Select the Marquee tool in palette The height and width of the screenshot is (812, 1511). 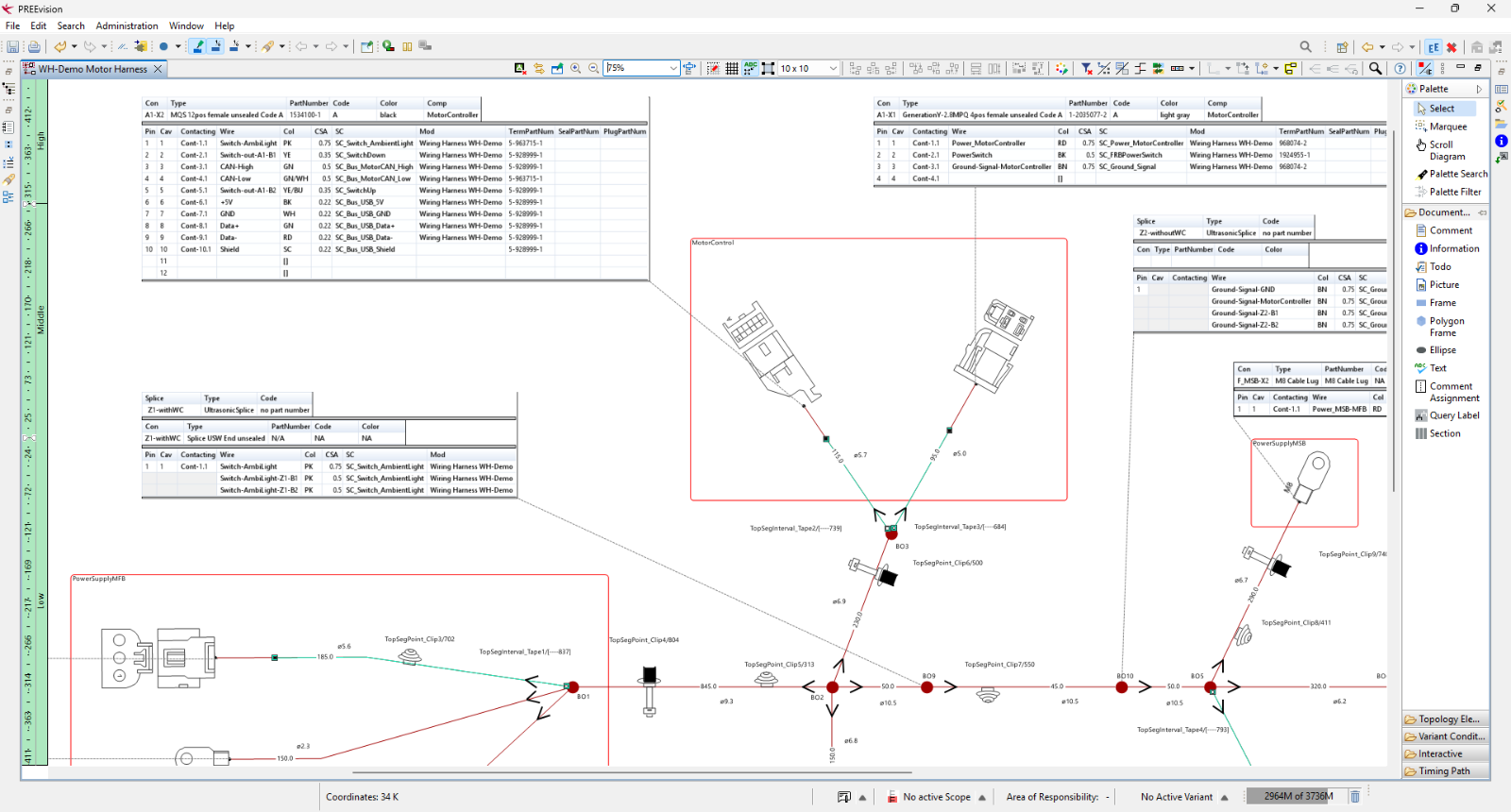pos(1441,127)
